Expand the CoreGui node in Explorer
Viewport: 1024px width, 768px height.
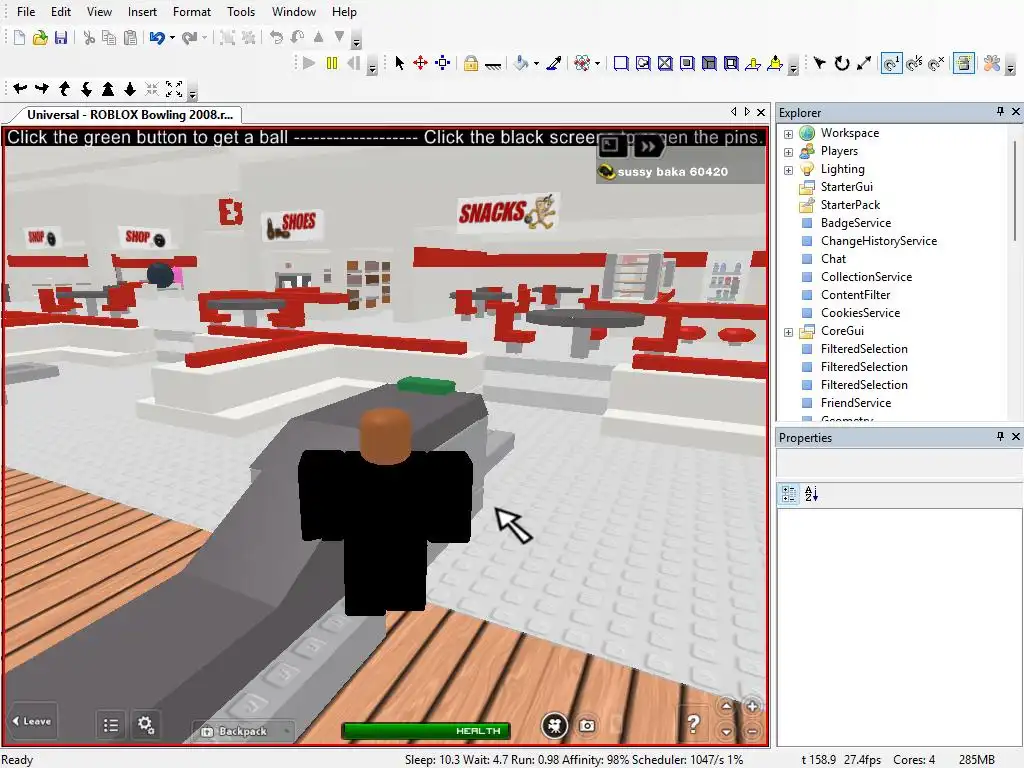click(x=788, y=332)
